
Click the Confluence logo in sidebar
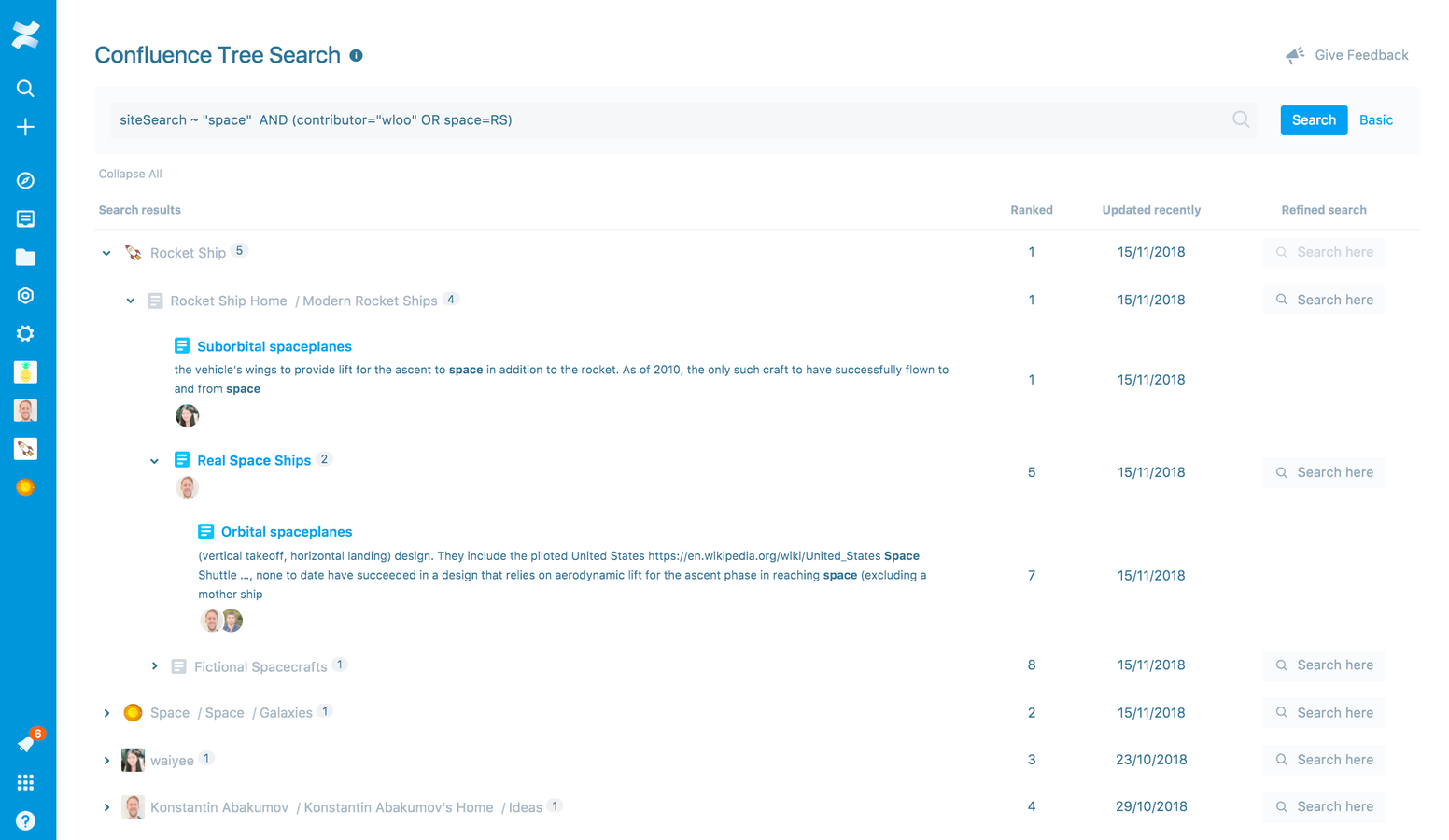point(25,35)
